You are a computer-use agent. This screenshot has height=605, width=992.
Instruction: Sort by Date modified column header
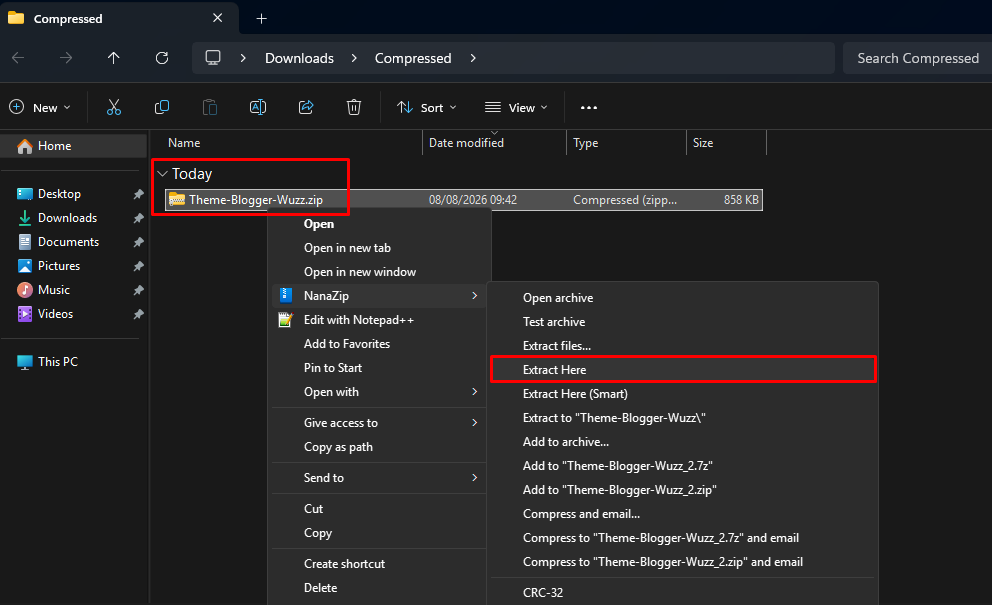(494, 143)
